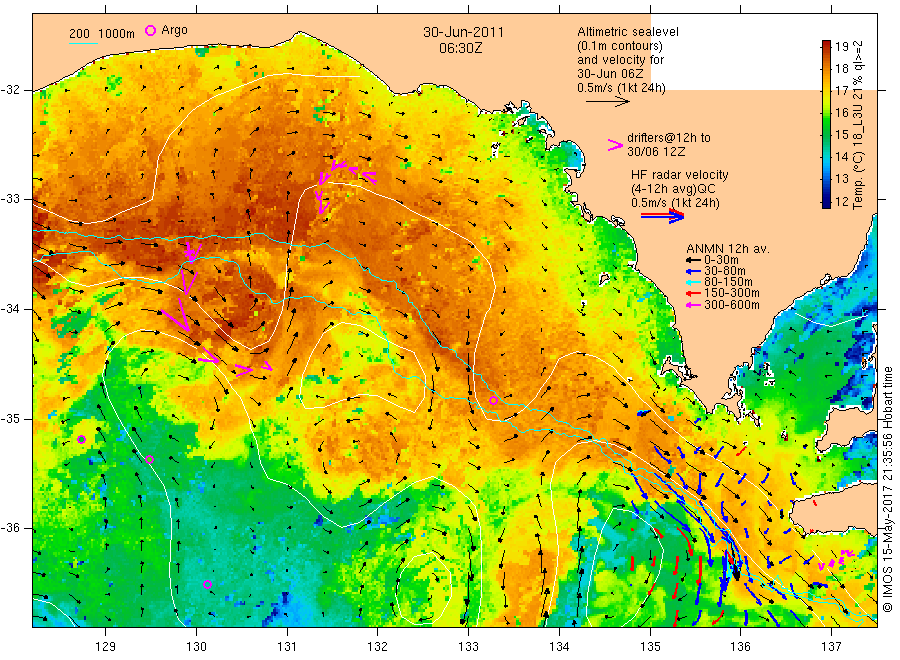
Task: Click the 'Argo' legend label
Action: pyautogui.click(x=174, y=30)
